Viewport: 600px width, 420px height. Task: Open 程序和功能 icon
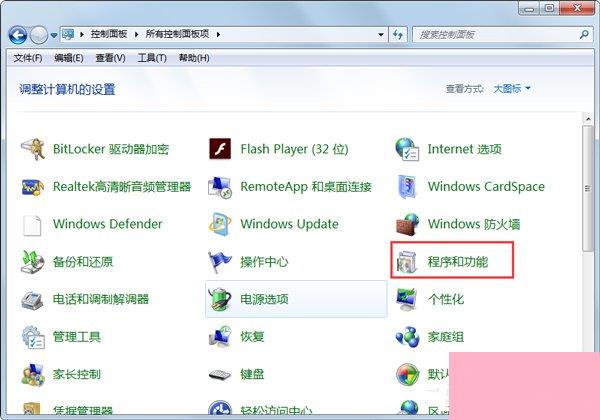click(x=407, y=262)
